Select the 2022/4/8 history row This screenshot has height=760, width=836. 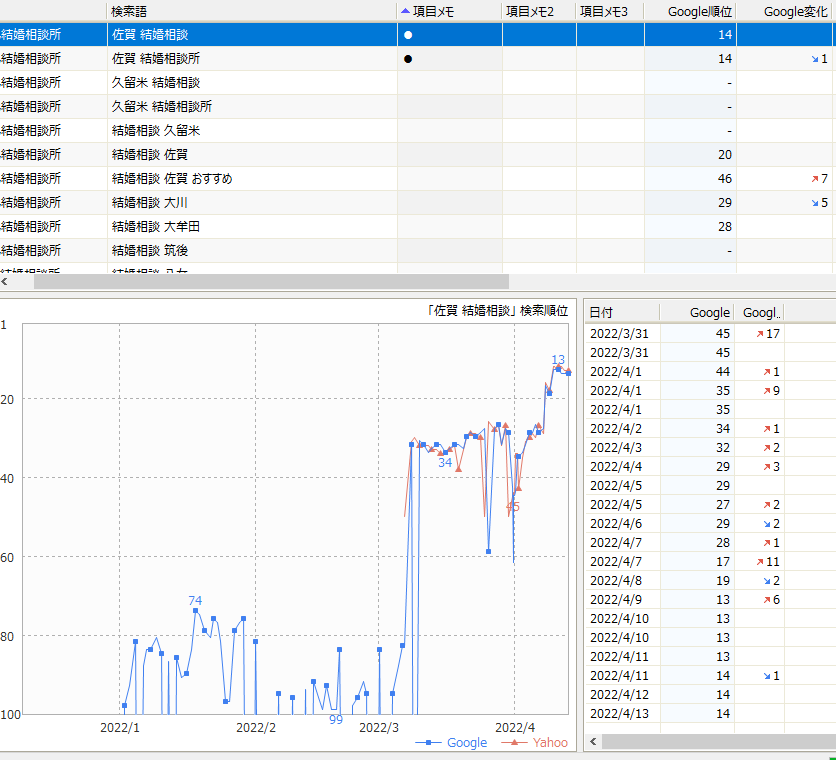[710, 581]
